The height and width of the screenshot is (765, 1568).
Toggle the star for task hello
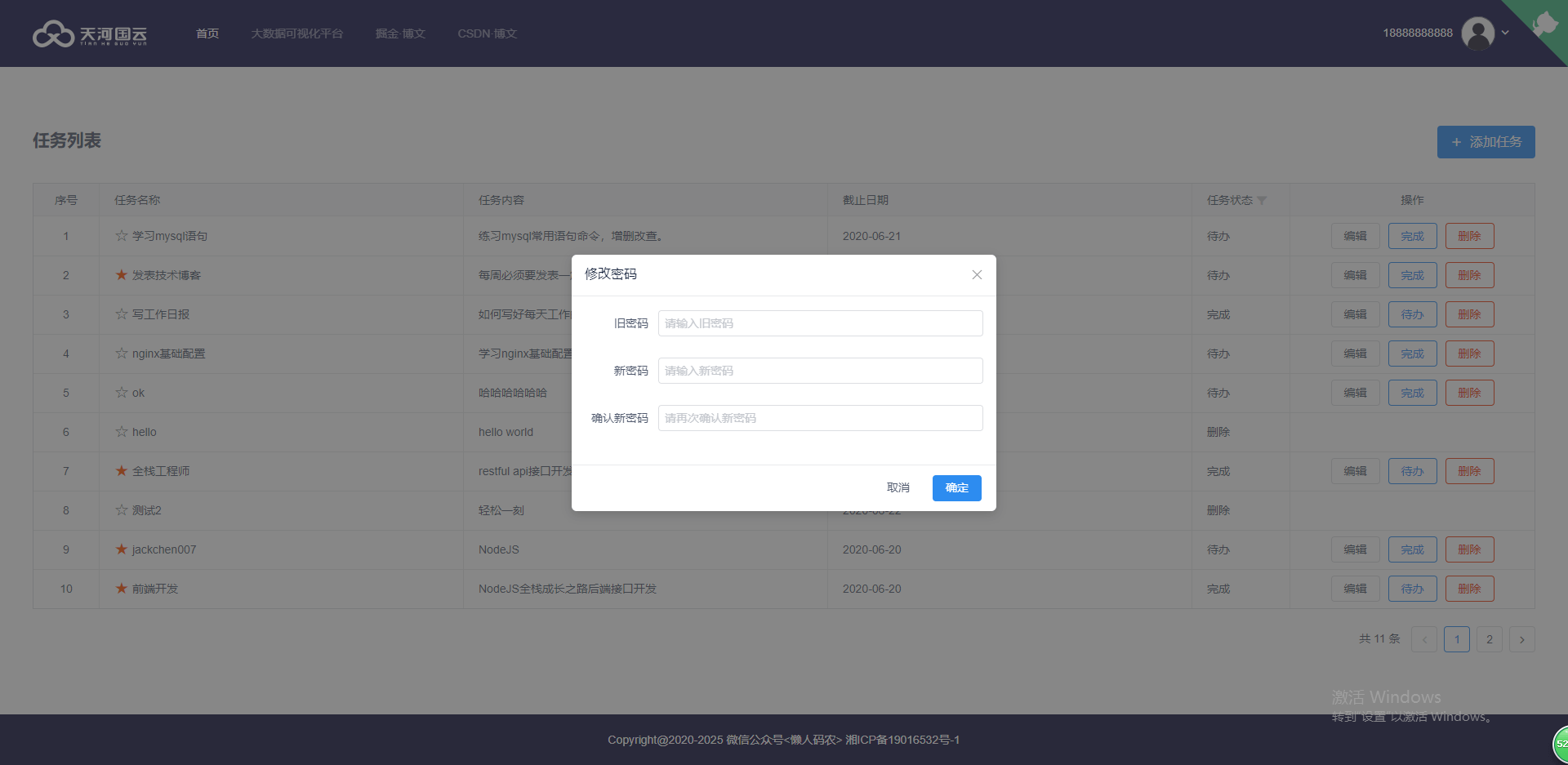(x=122, y=431)
